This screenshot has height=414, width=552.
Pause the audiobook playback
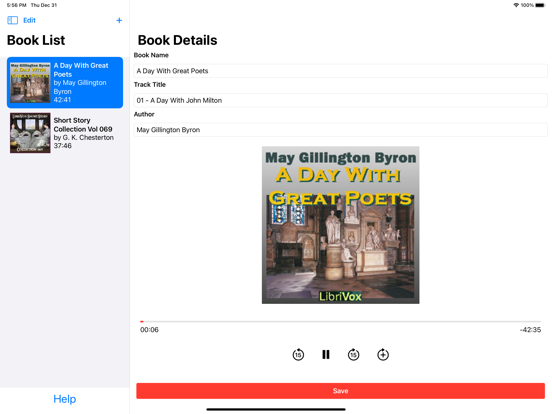(326, 355)
